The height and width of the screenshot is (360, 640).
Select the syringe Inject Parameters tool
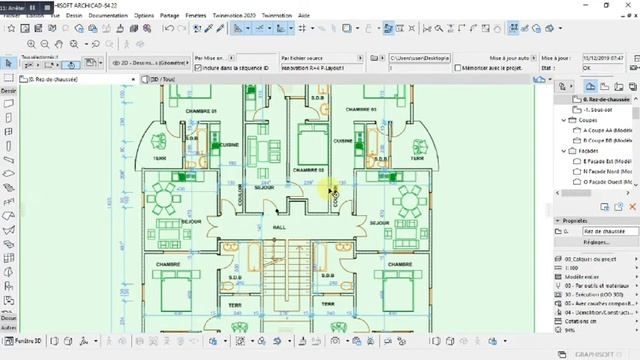pyautogui.click(x=220, y=28)
